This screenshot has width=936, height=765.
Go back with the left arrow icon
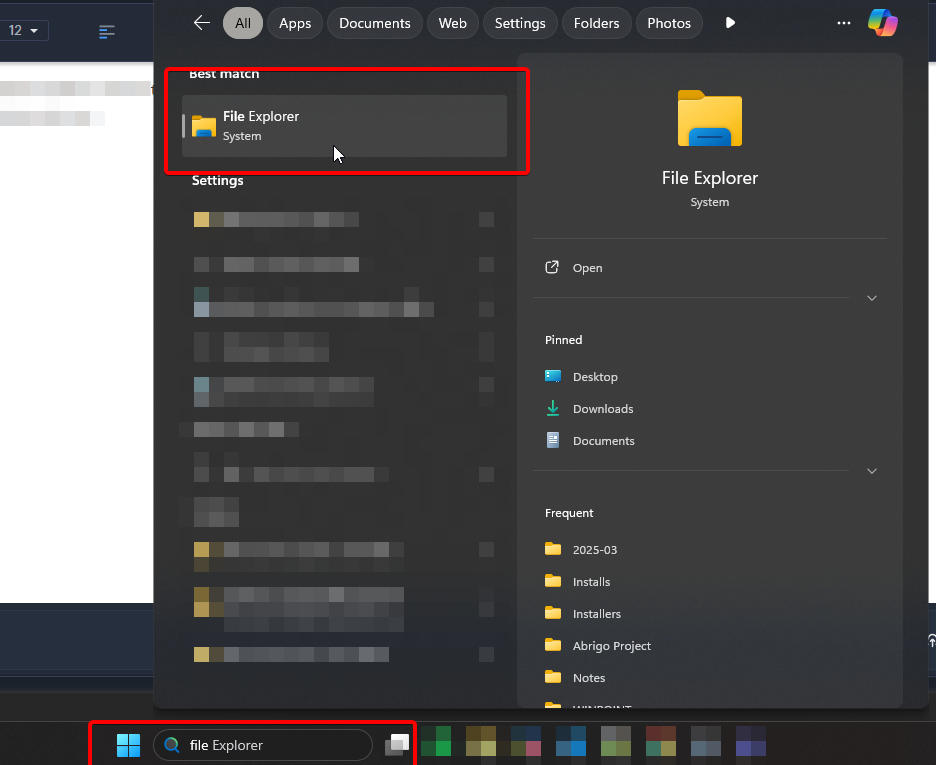click(x=202, y=23)
